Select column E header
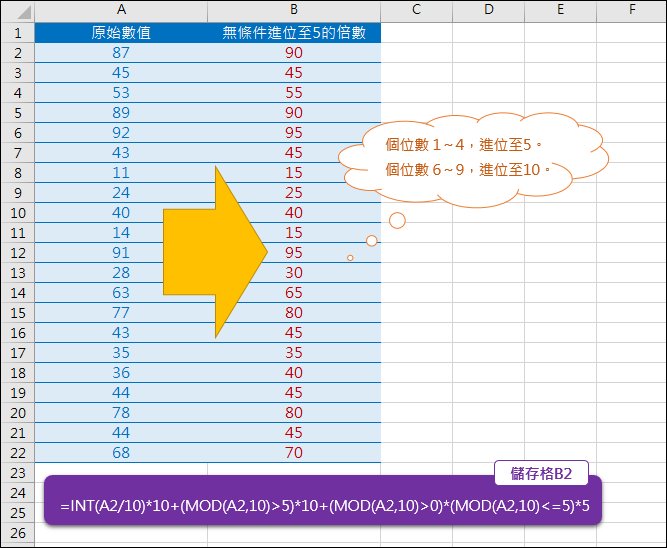Image resolution: width=667 pixels, height=548 pixels. coord(561,11)
